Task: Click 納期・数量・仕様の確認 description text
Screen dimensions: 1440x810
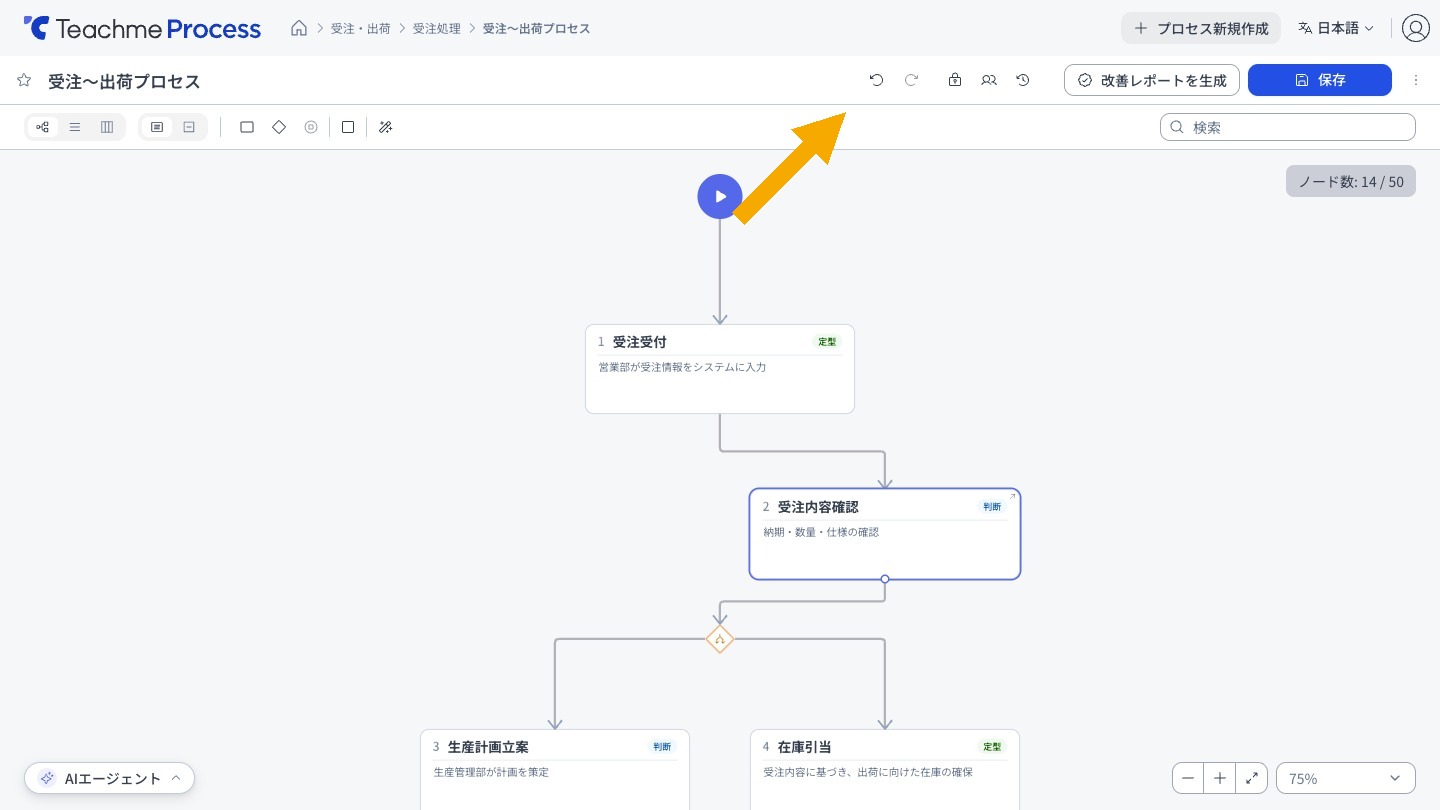Action: click(821, 532)
